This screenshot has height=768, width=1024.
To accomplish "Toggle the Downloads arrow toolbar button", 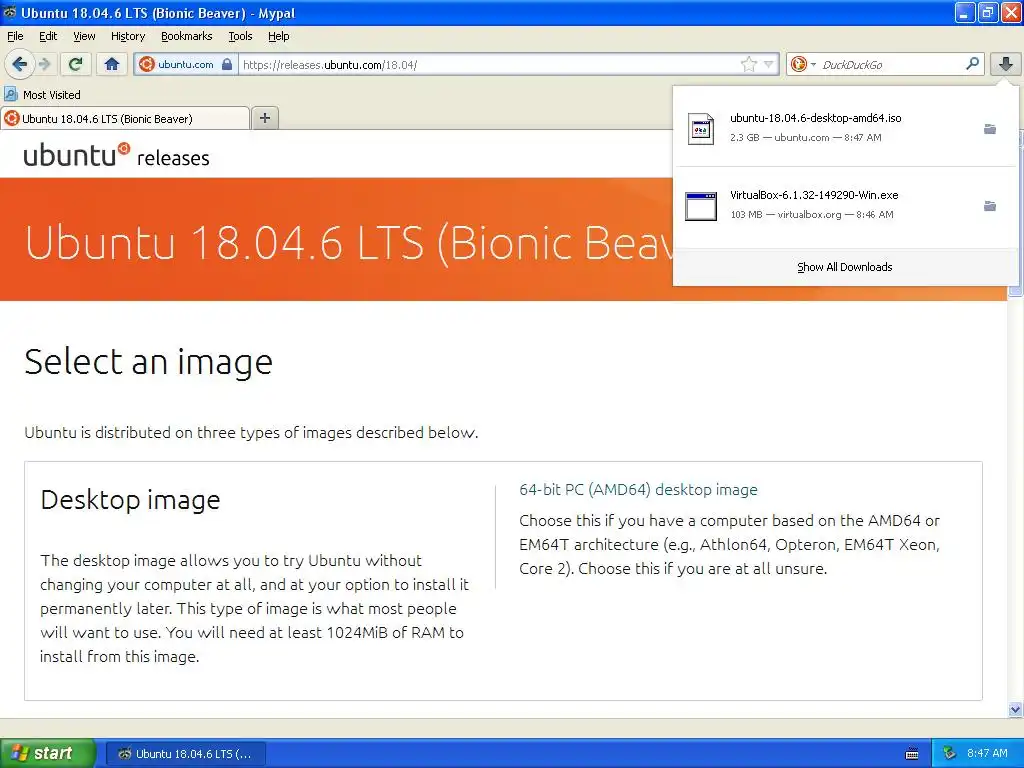I will [1006, 64].
